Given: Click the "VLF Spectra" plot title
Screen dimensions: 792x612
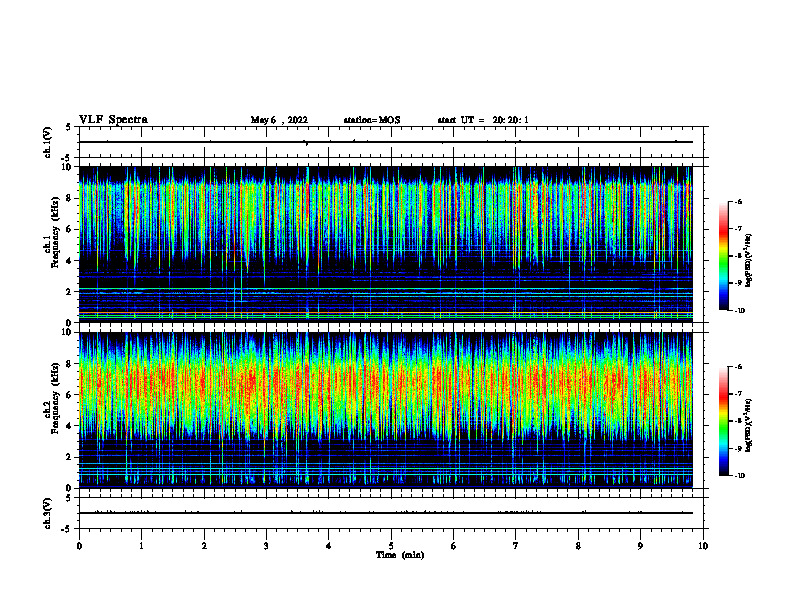Looking at the screenshot, I should pyautogui.click(x=113, y=120).
